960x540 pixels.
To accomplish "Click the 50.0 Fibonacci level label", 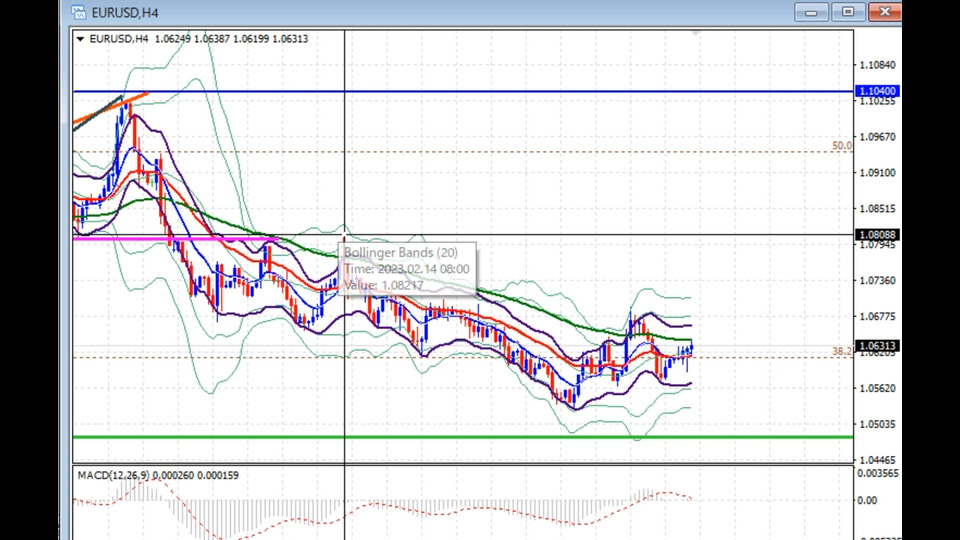I will pos(841,146).
